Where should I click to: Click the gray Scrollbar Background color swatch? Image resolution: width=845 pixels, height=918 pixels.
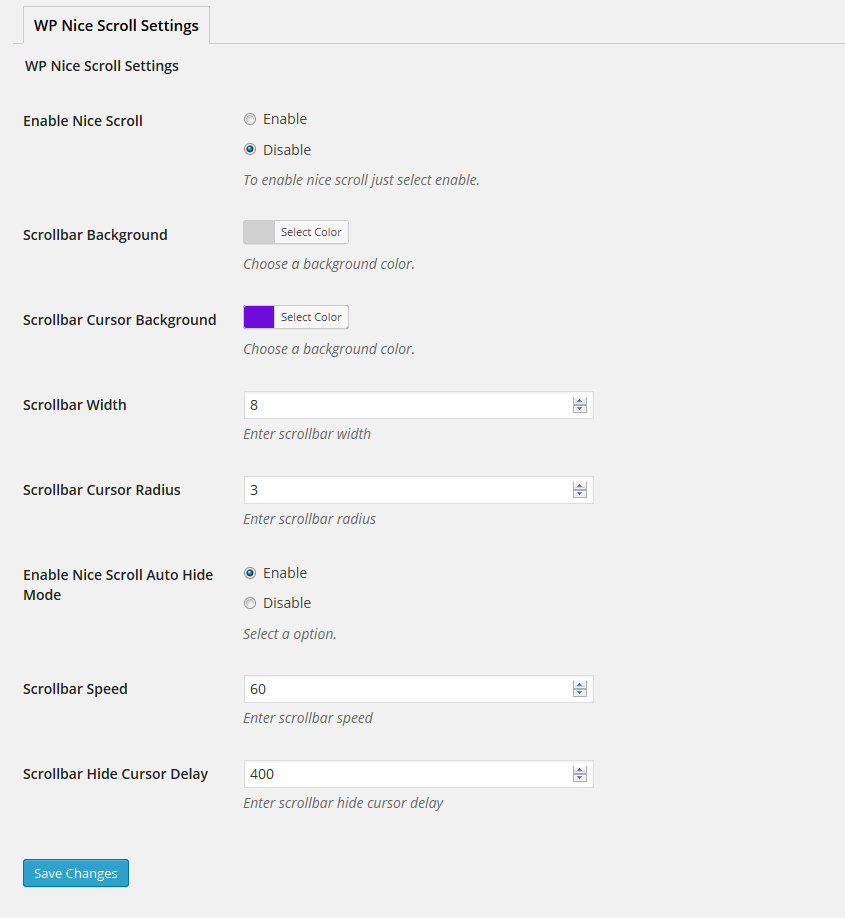(259, 232)
